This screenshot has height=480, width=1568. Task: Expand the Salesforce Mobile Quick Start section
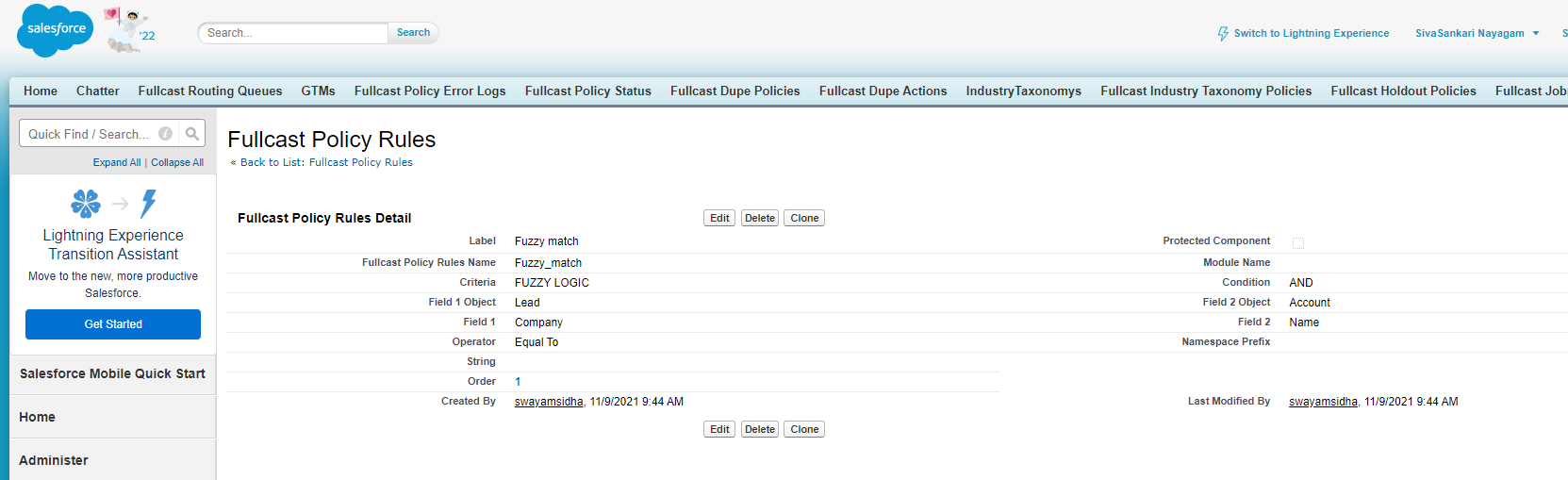click(x=112, y=373)
